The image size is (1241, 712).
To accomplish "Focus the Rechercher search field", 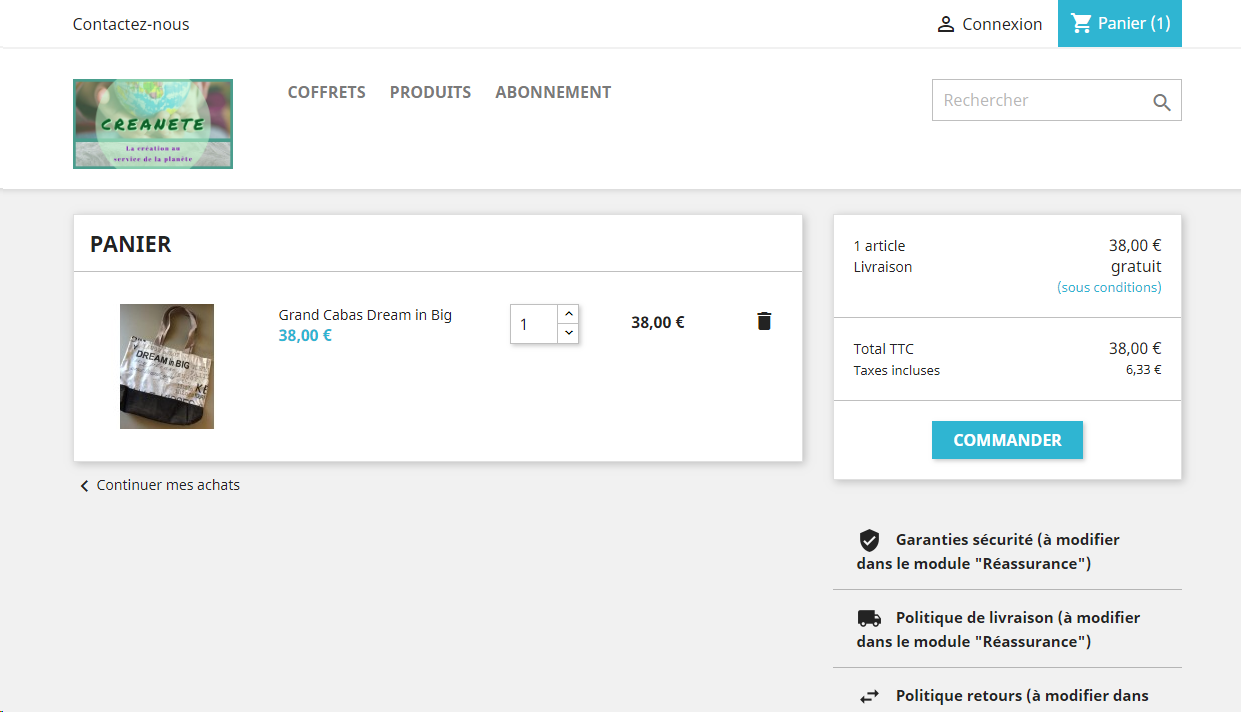I will 1043,100.
